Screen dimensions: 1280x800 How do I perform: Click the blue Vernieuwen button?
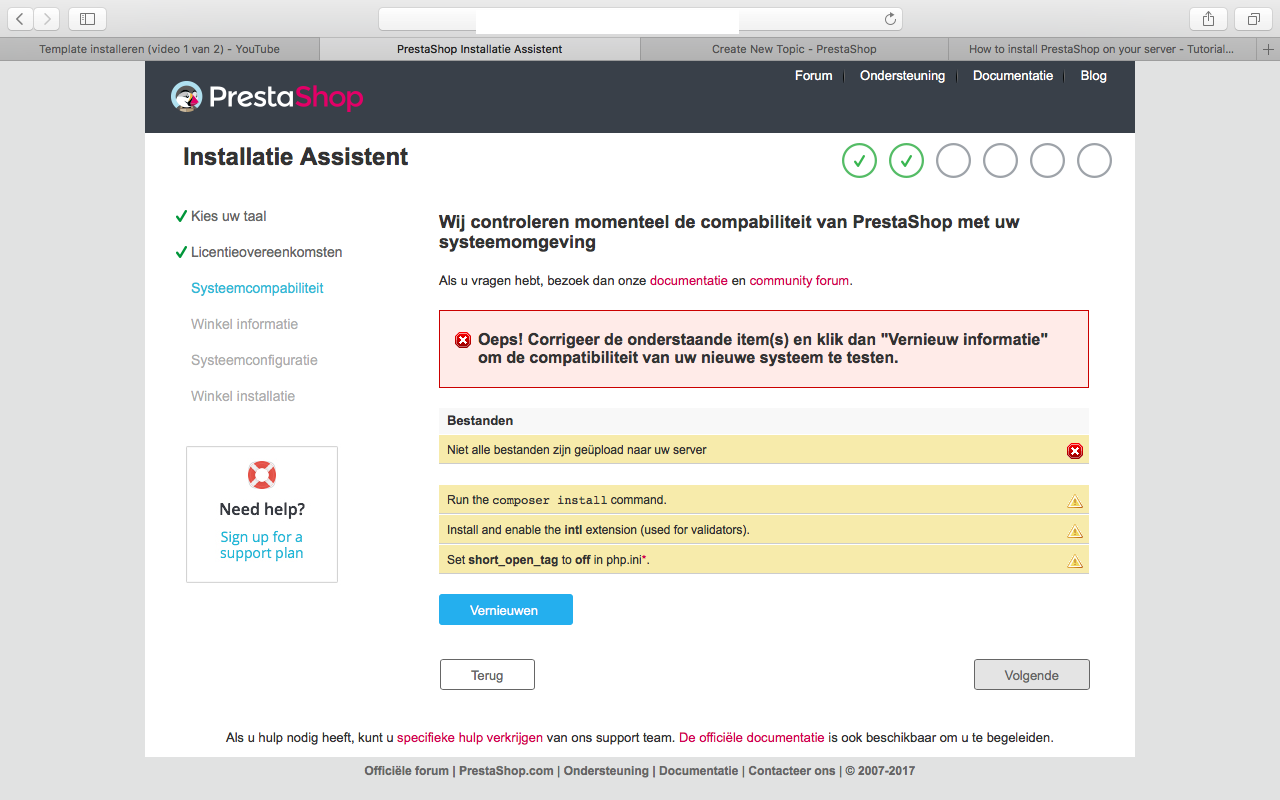[x=506, y=610]
